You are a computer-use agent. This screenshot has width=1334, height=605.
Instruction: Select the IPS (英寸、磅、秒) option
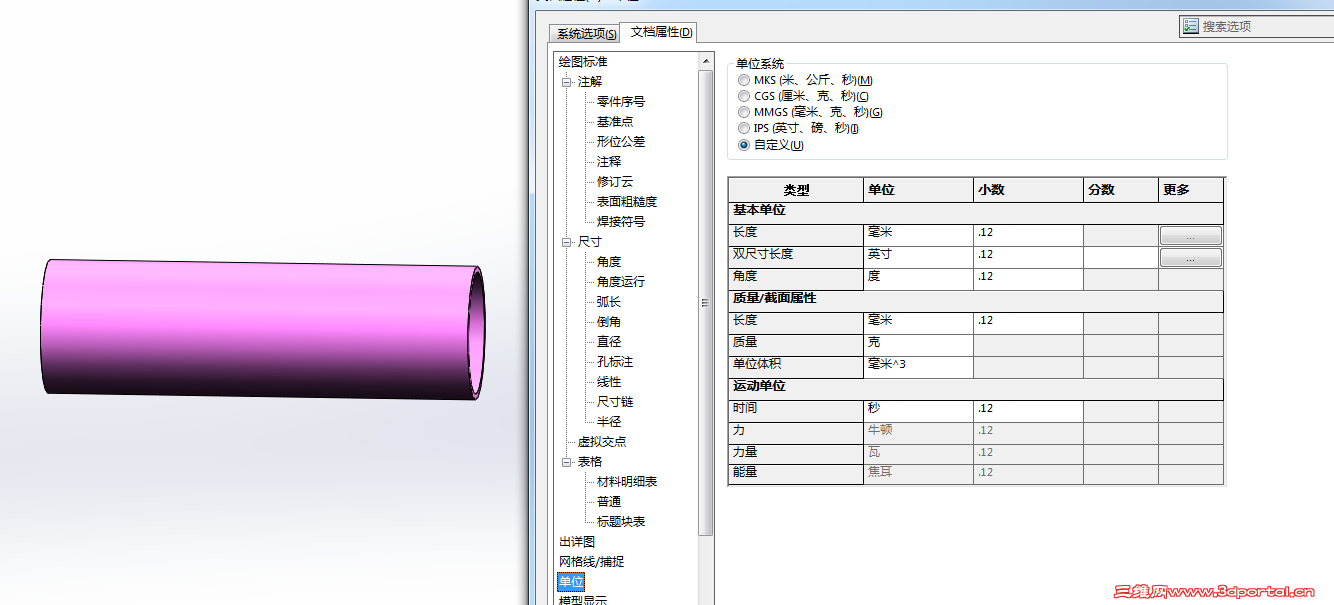[743, 128]
